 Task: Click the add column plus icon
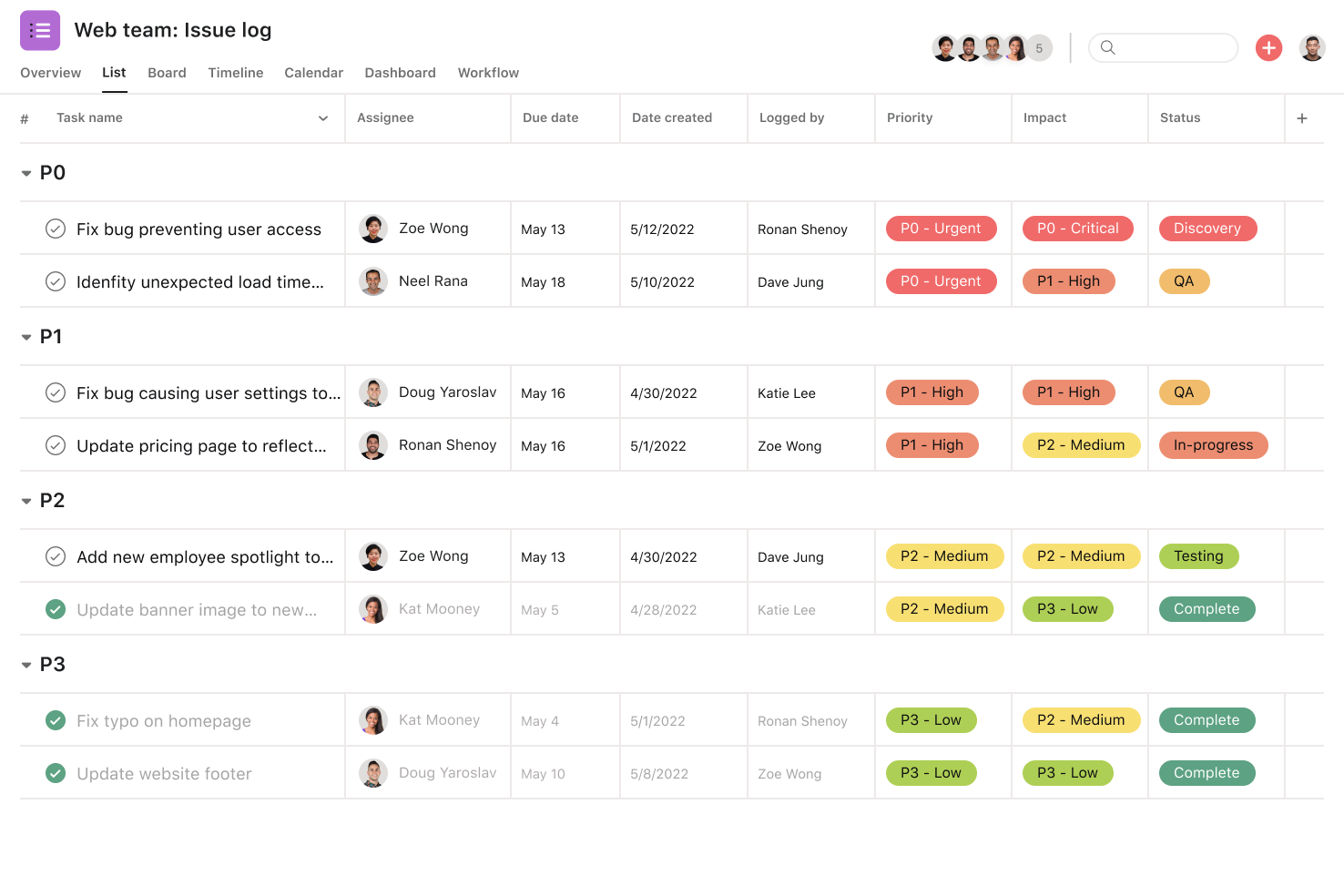tap(1302, 117)
